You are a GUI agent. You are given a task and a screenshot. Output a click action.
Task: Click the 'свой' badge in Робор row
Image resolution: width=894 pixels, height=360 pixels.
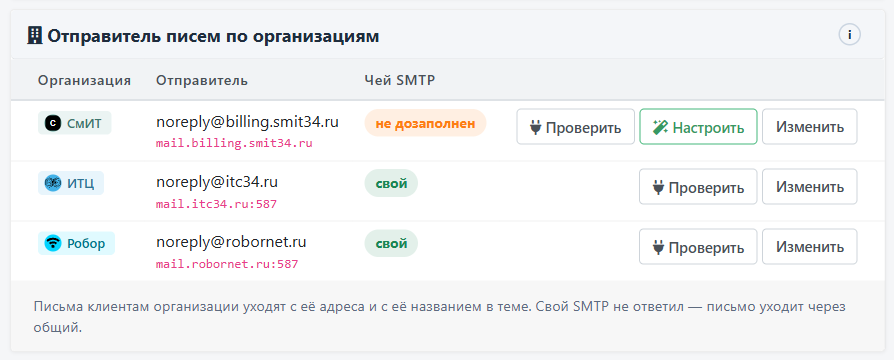coord(391,244)
